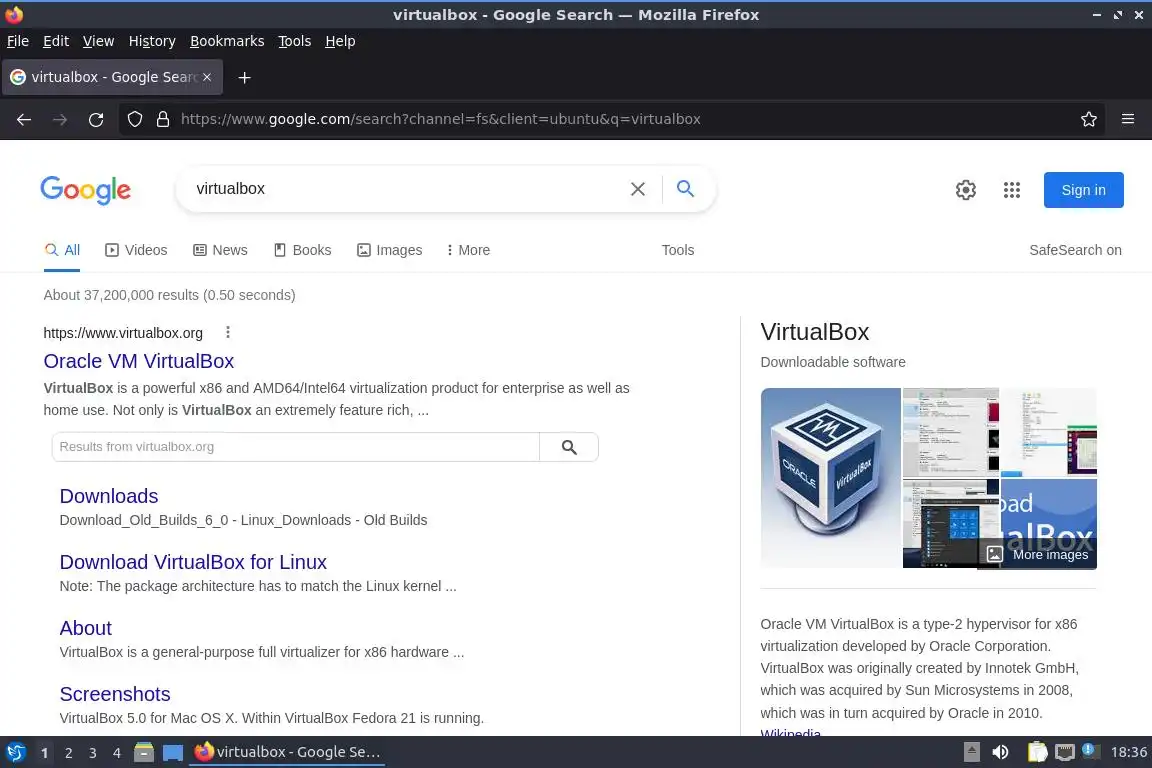
Task: Click the Results from virtualbox.org search field
Action: [295, 447]
